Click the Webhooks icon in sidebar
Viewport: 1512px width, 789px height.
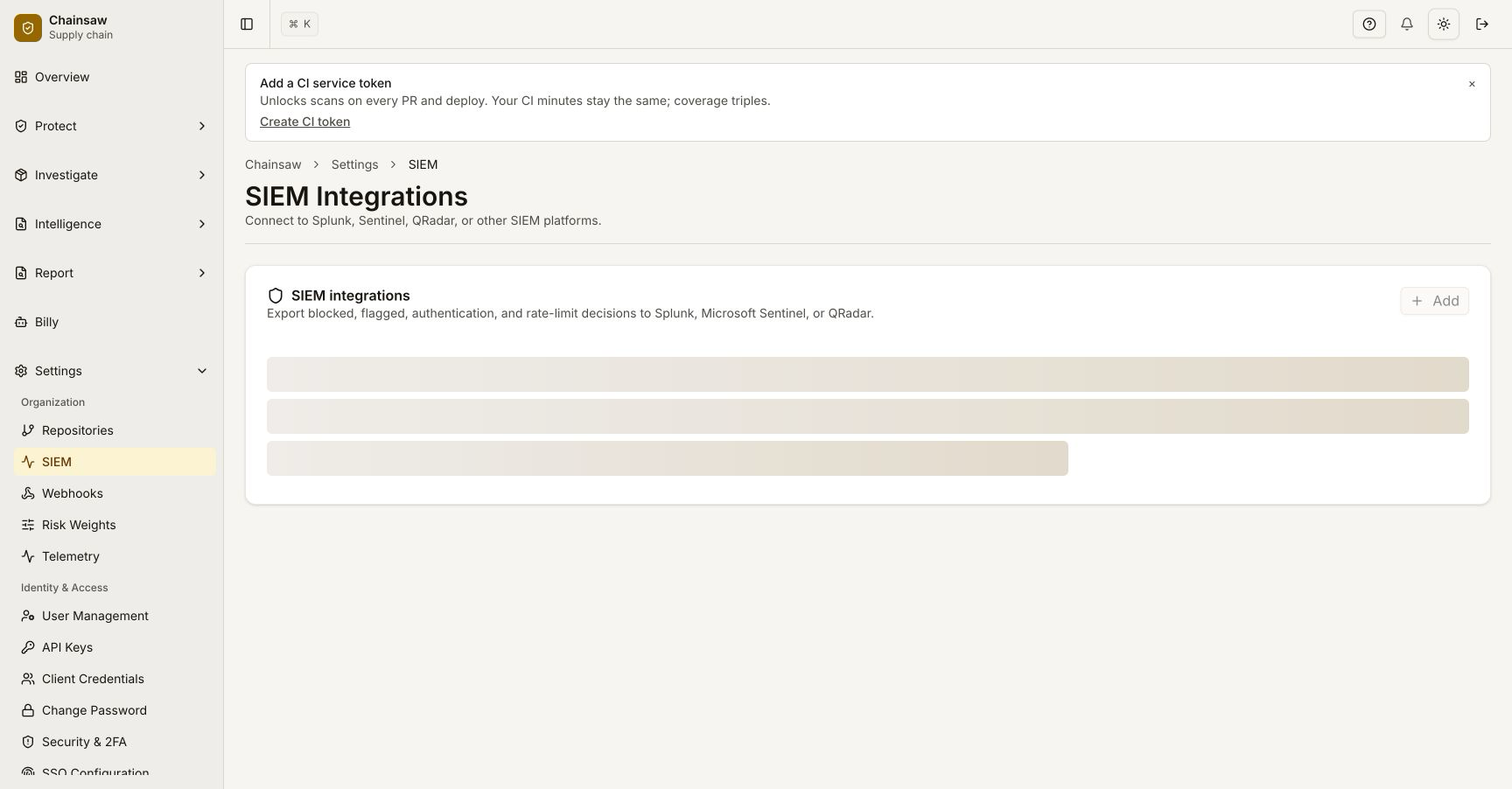pyautogui.click(x=28, y=493)
